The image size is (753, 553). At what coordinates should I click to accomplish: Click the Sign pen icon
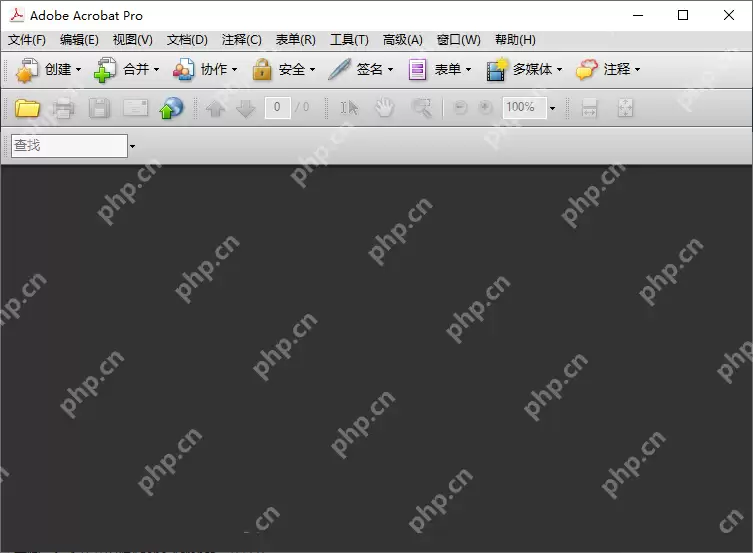pyautogui.click(x=340, y=70)
